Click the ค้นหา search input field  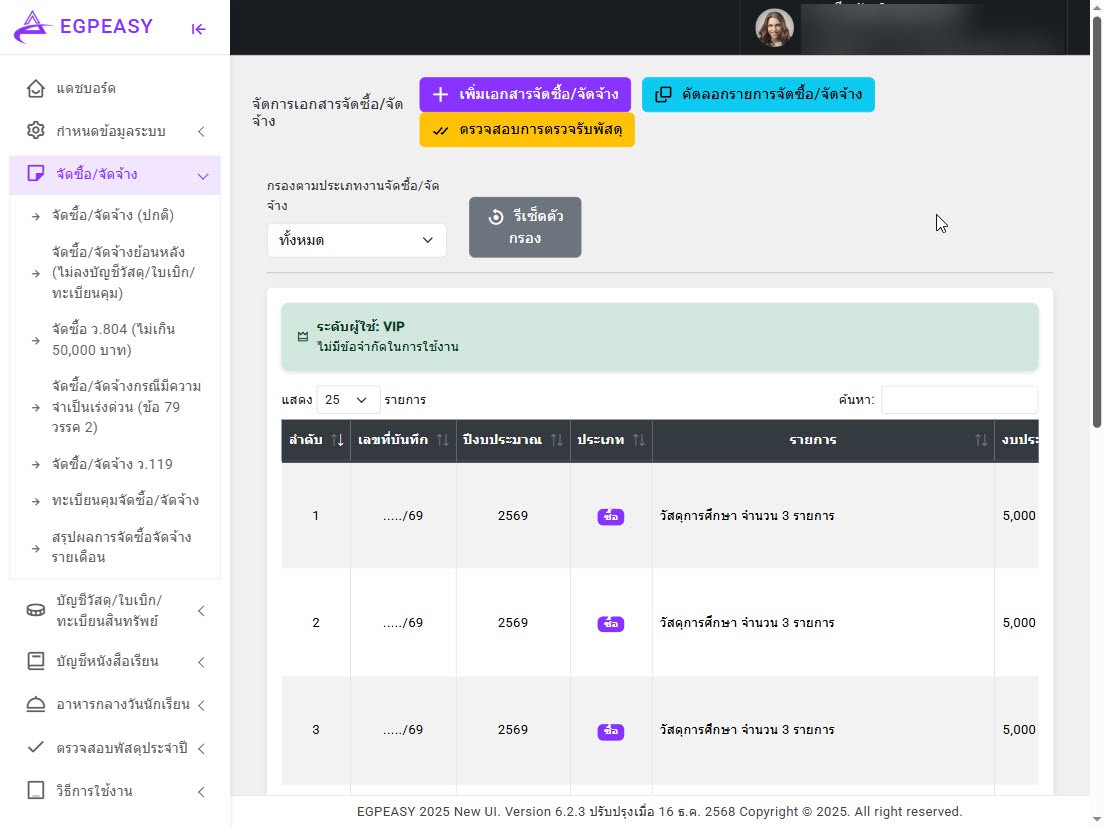959,400
